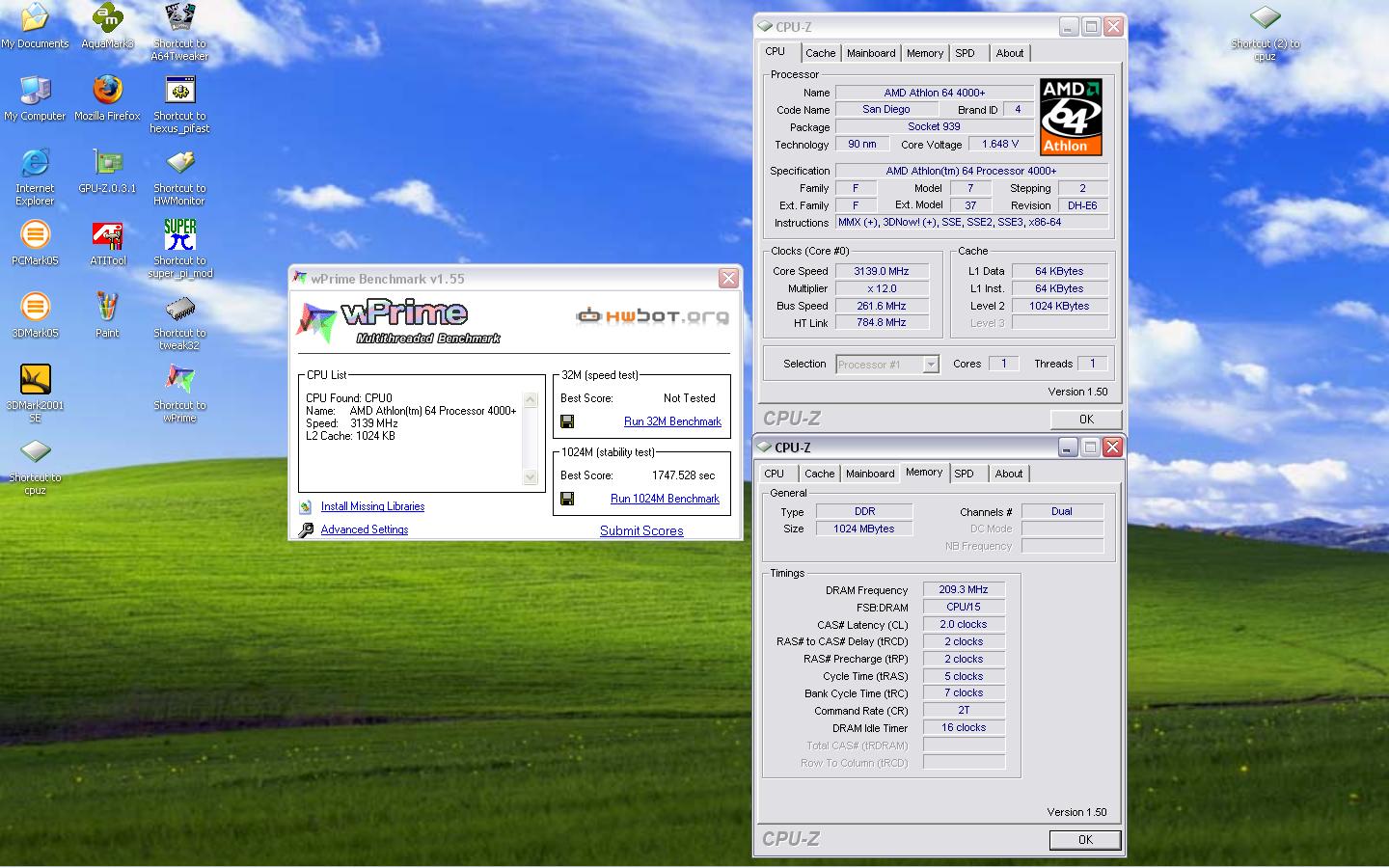Click the Core Voltage 1.648 V field
Viewport: 1389px width, 868px height.
coord(1000,144)
